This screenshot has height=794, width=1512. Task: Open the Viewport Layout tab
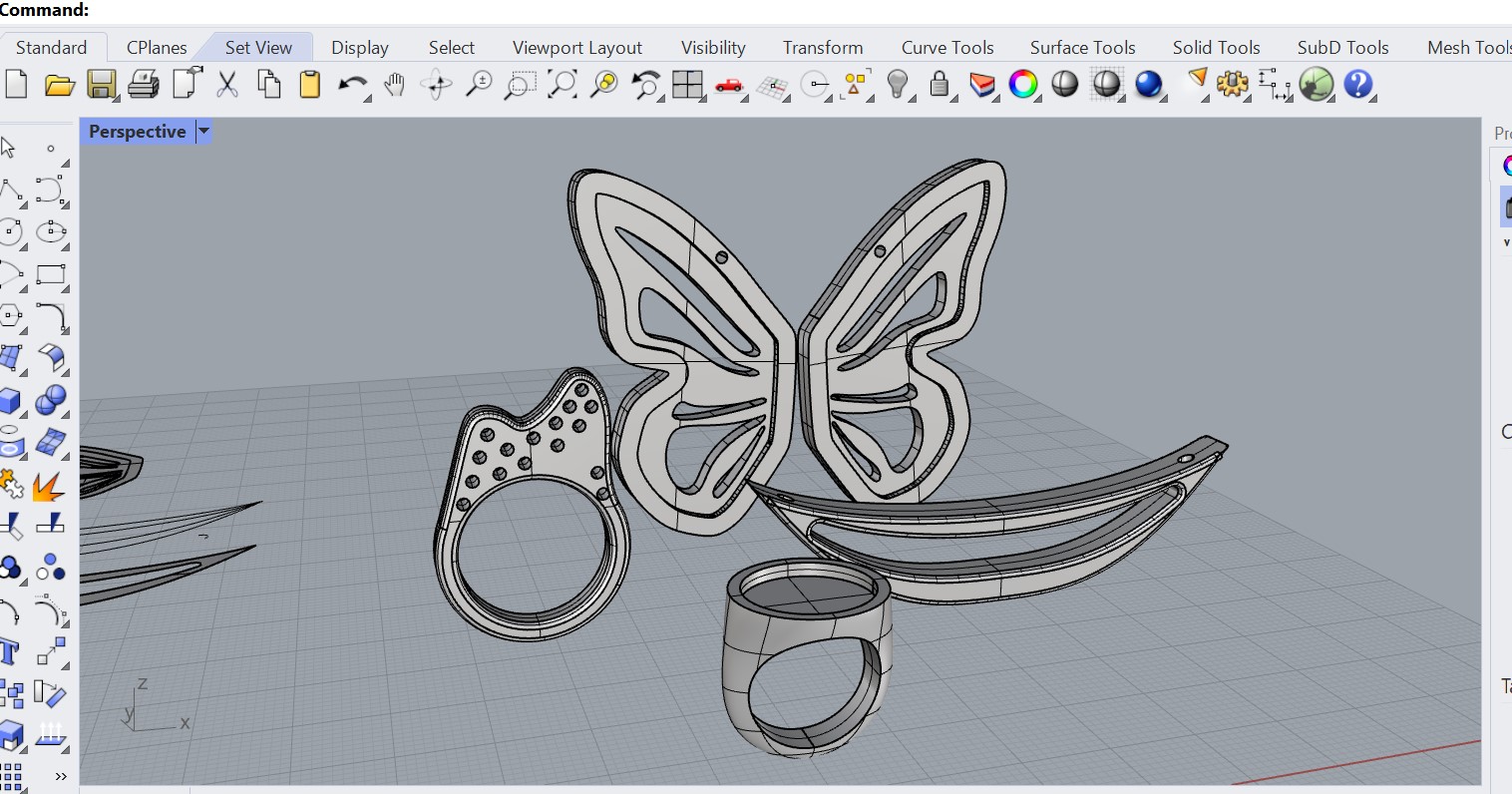tap(577, 47)
